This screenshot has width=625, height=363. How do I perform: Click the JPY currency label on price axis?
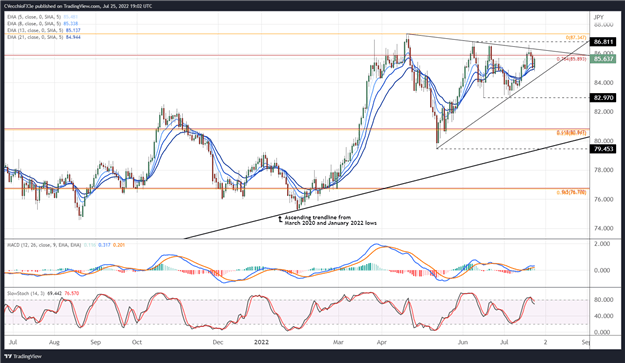click(598, 17)
